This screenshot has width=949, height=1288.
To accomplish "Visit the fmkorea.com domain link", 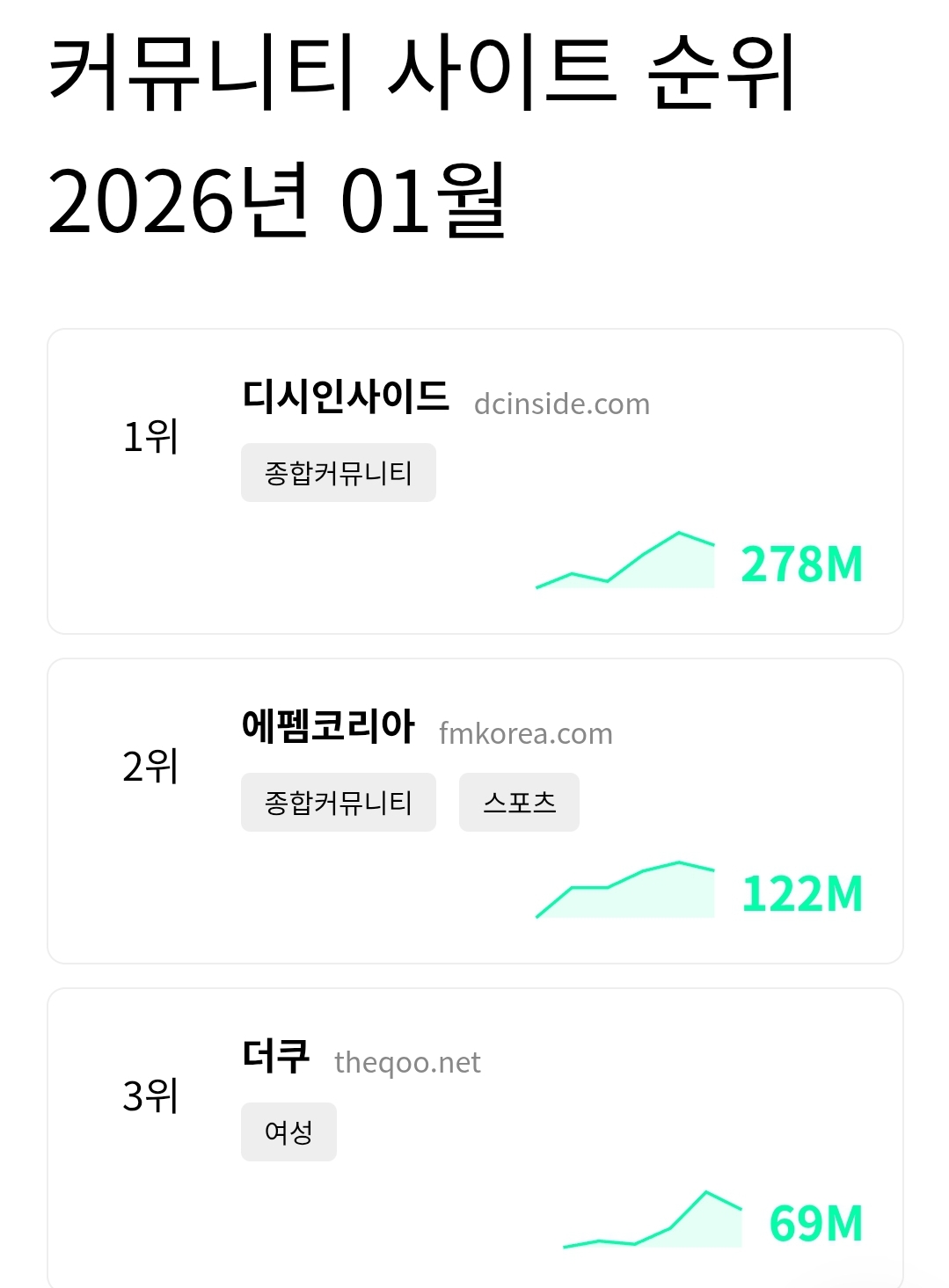I will 525,734.
